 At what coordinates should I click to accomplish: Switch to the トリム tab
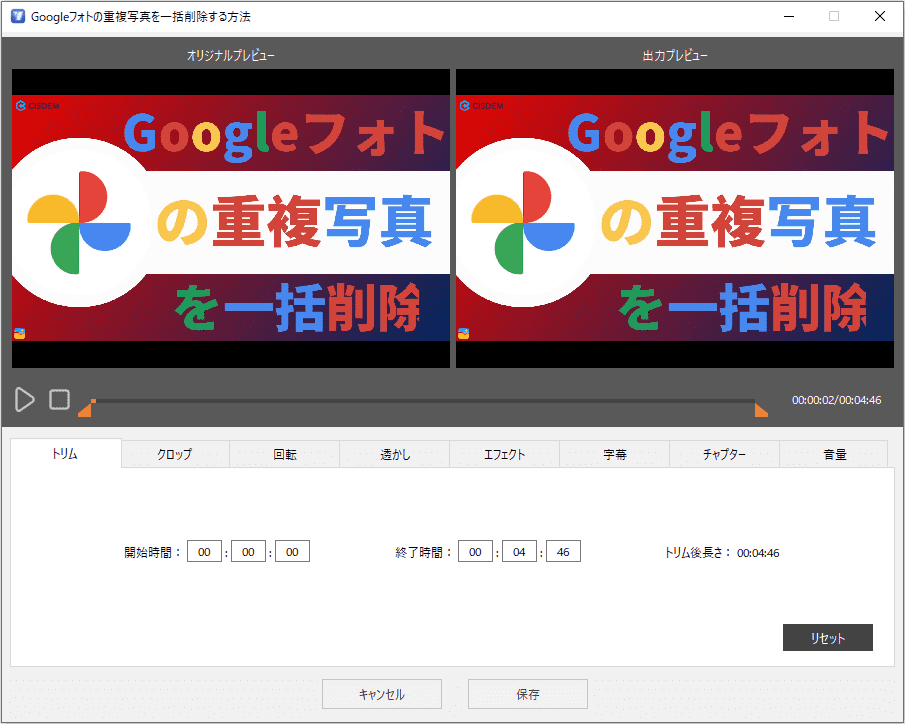(65, 454)
